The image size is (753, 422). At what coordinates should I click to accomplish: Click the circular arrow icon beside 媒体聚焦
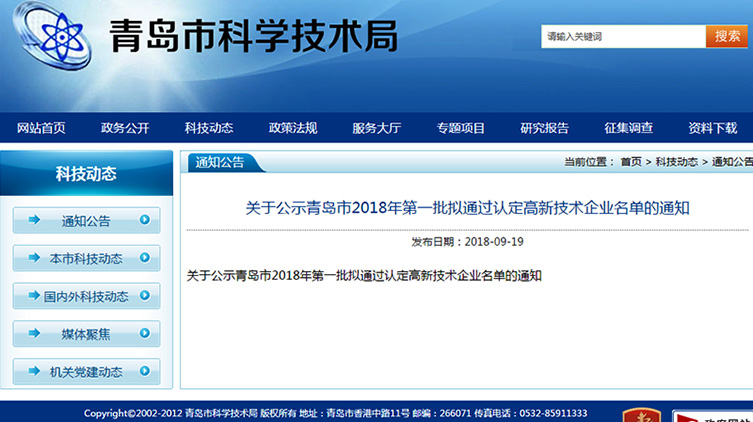coord(145,334)
